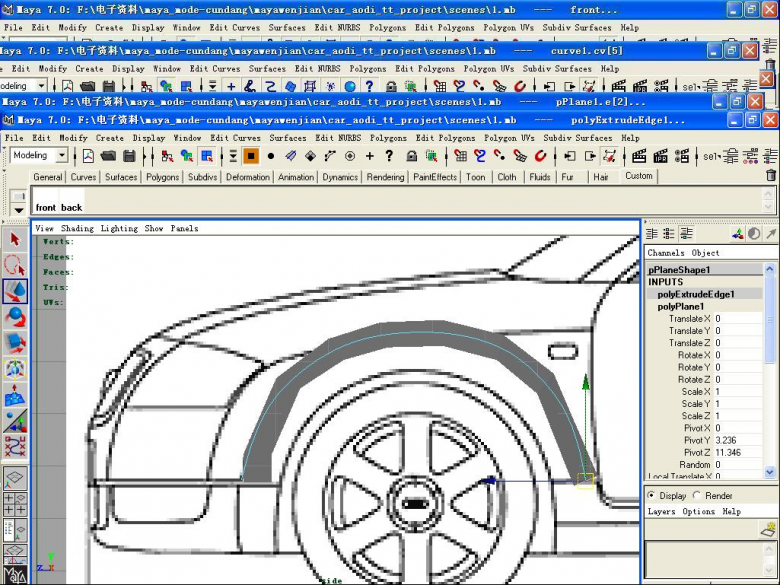Switch to the Rendering shelf tab
This screenshot has width=780, height=585.
click(385, 177)
